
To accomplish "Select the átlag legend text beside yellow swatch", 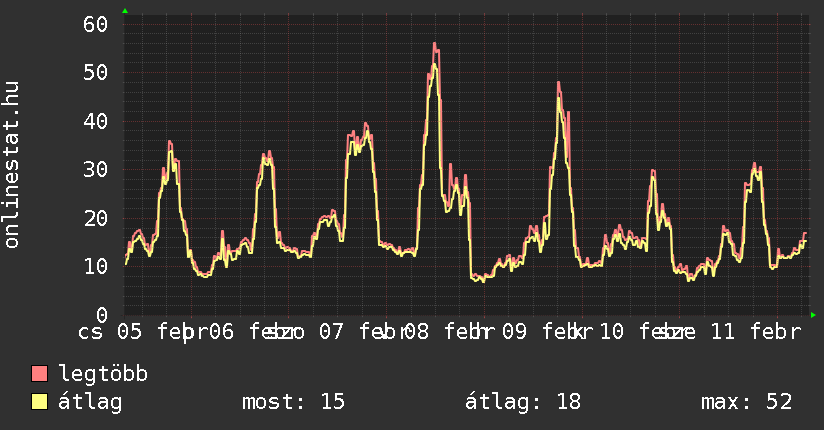I will point(90,402).
